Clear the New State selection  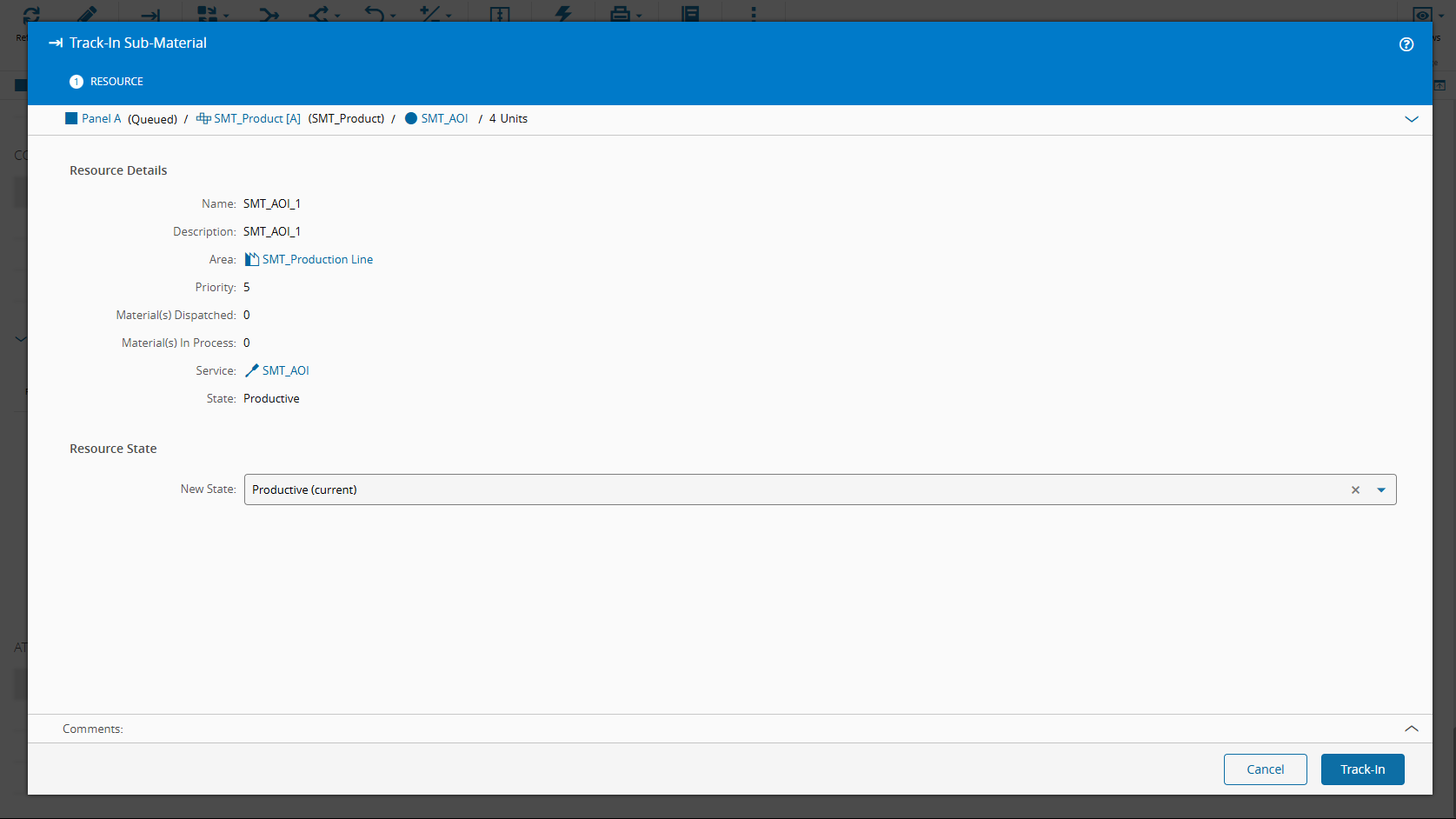tap(1355, 489)
